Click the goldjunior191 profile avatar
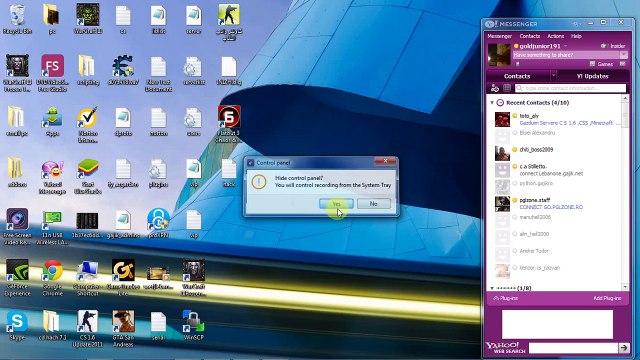Image resolution: width=640 pixels, height=360 pixels. point(499,54)
